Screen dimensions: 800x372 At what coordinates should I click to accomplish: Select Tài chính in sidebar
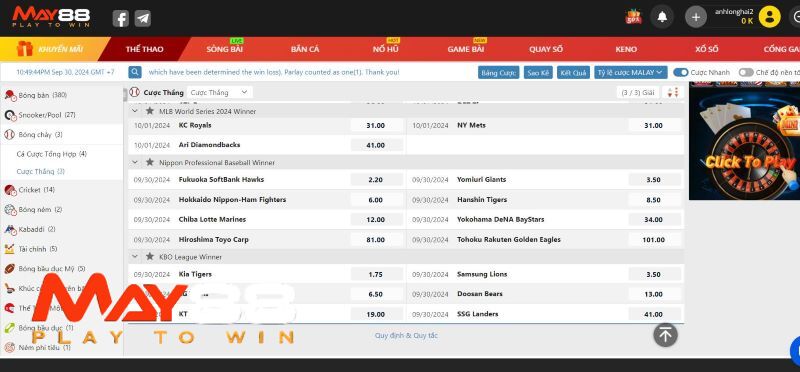pos(61,249)
